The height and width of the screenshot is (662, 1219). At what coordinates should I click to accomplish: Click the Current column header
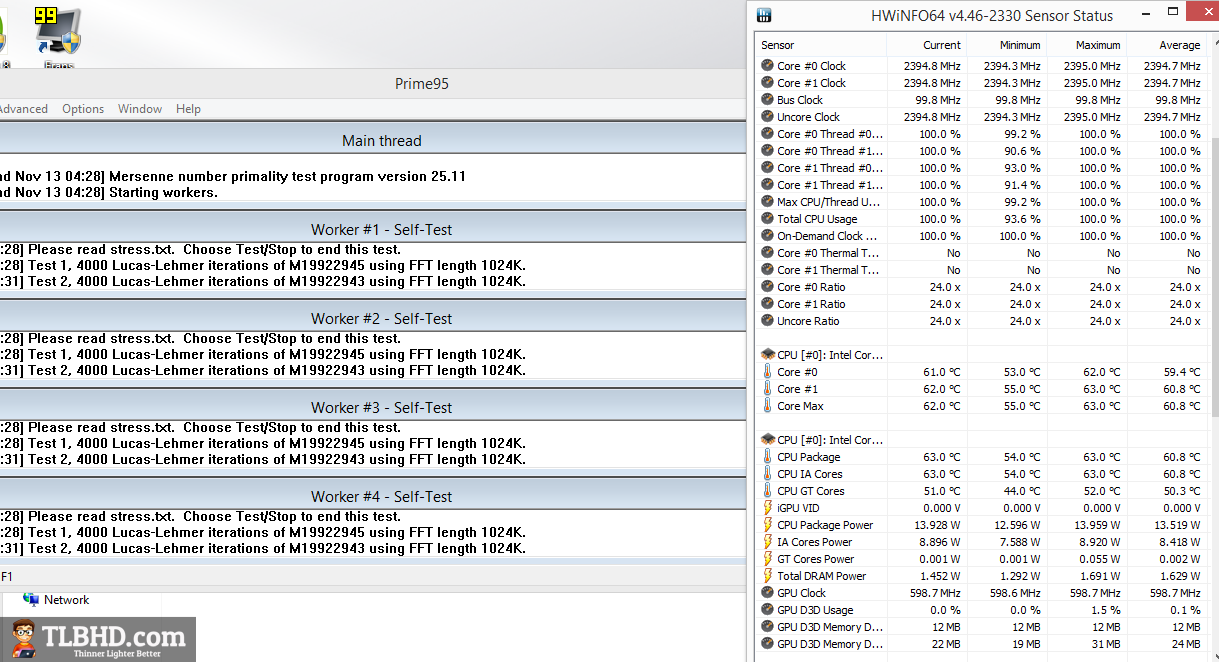point(926,45)
